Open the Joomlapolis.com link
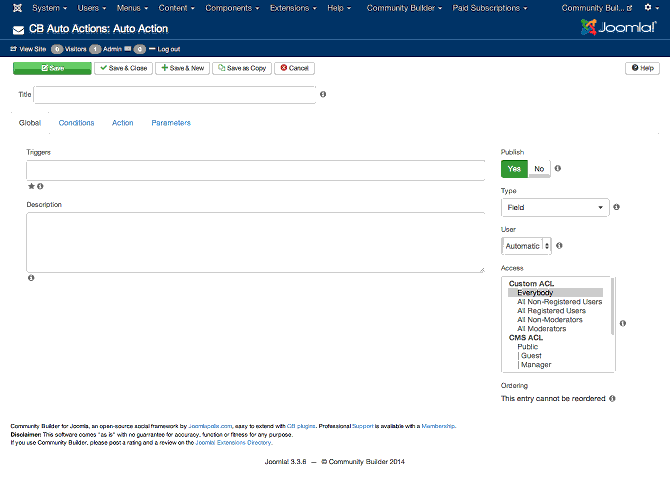670x498 pixels. pyautogui.click(x=210, y=426)
